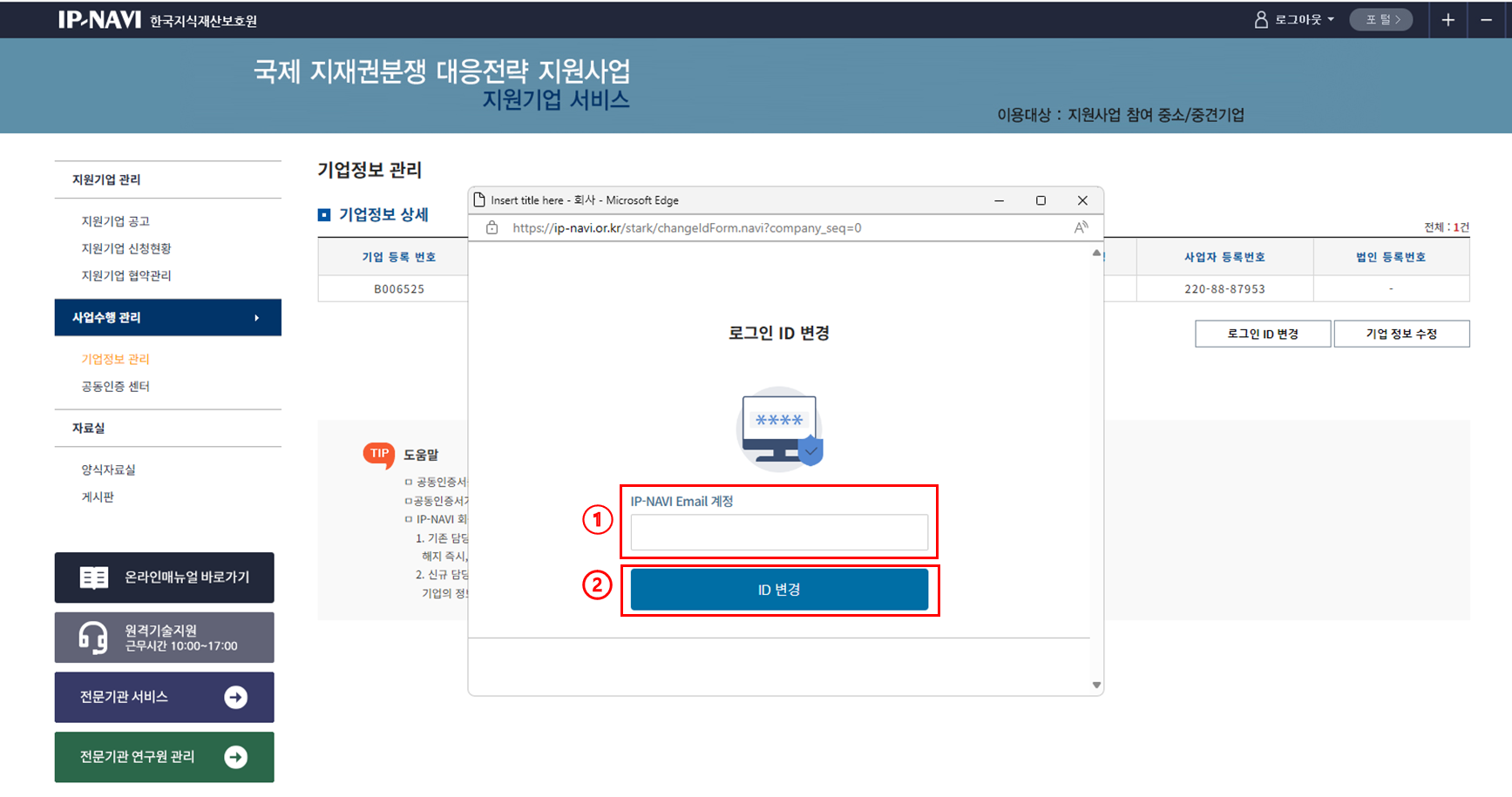
Task: Click the lock icon beside popup URL
Action: coord(492,227)
